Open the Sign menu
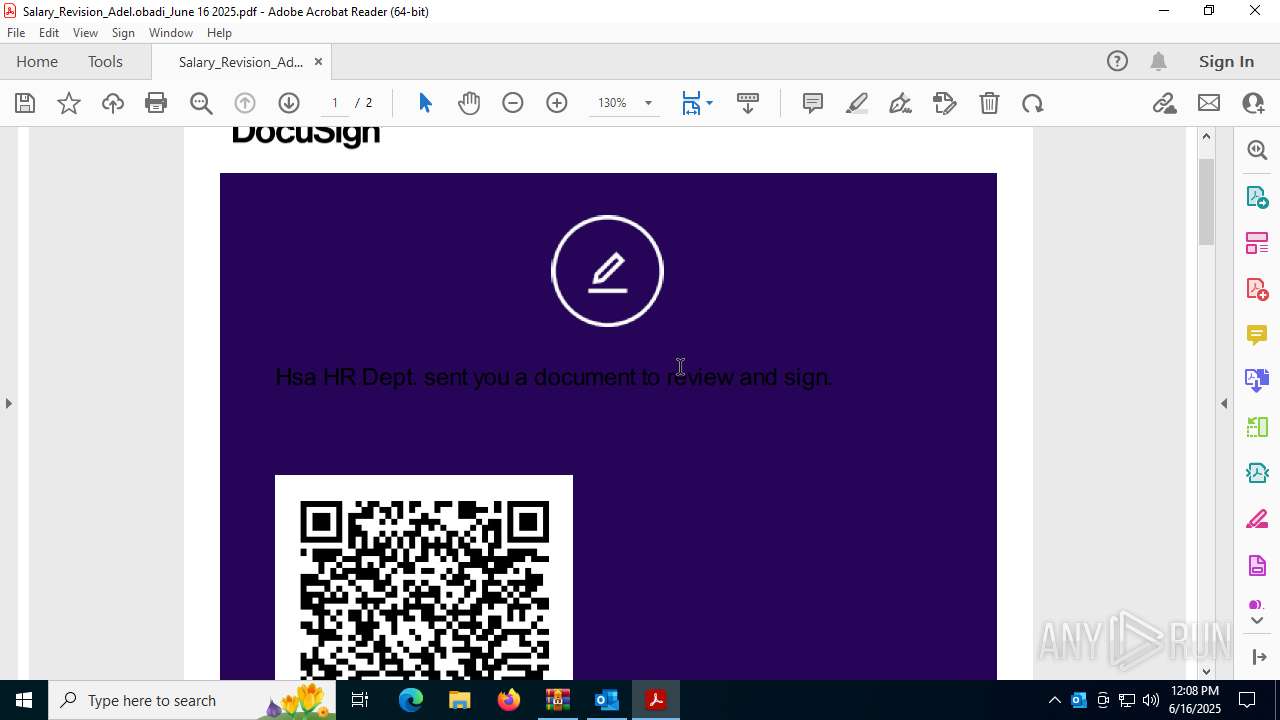This screenshot has height=720, width=1280. [x=123, y=33]
